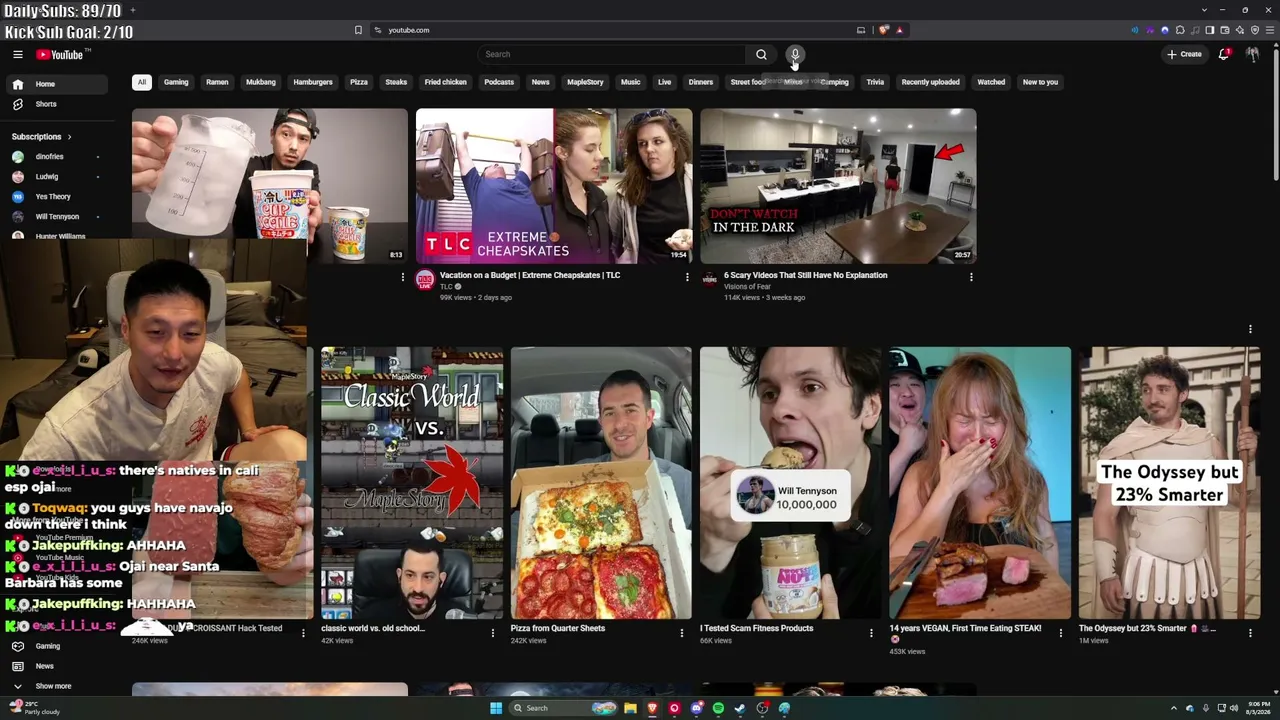This screenshot has height=720, width=1280.
Task: Open the Classic World vs. MapleStory short
Action: pos(412,483)
